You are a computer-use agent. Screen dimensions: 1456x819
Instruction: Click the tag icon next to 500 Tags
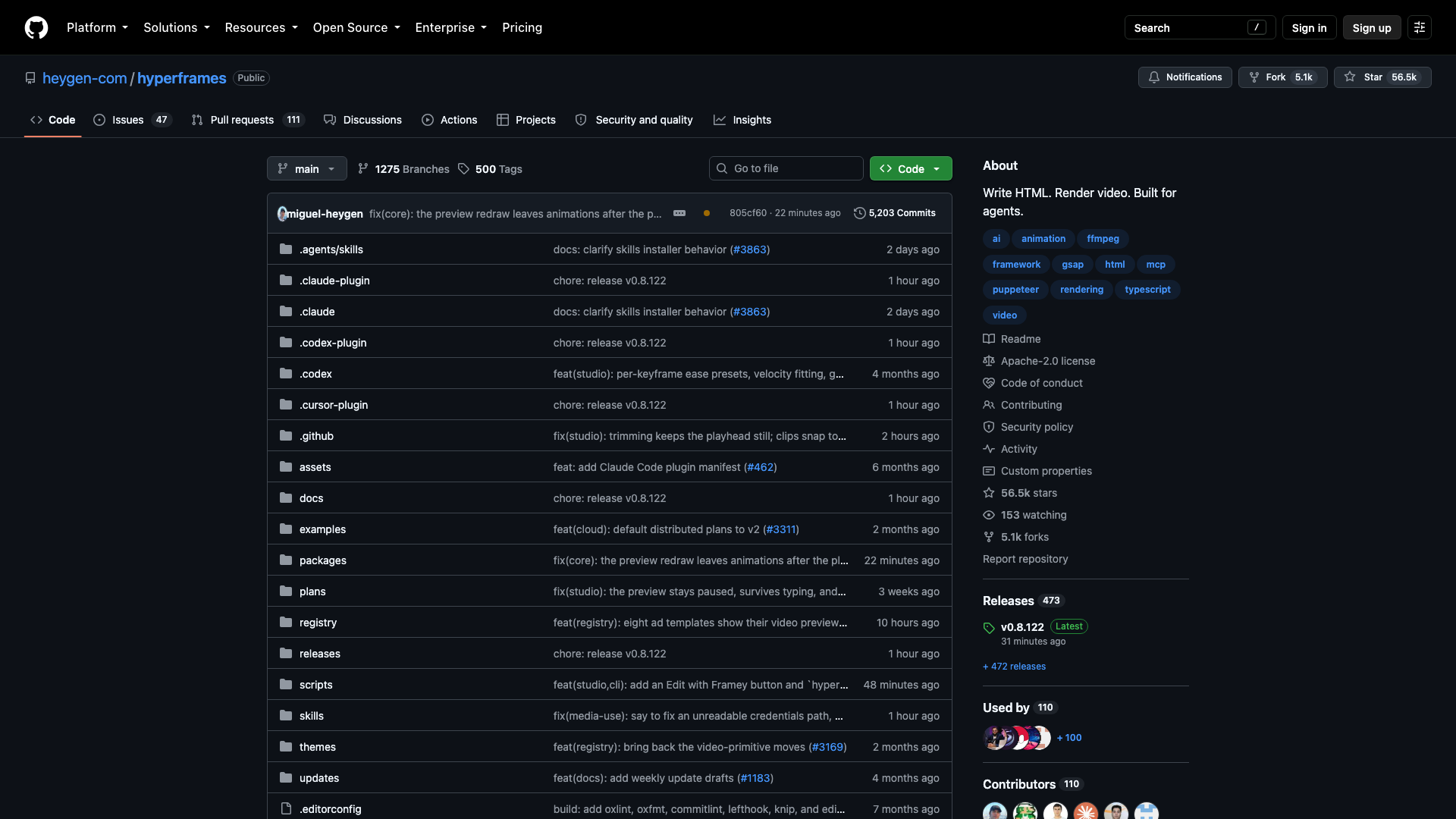tap(463, 168)
